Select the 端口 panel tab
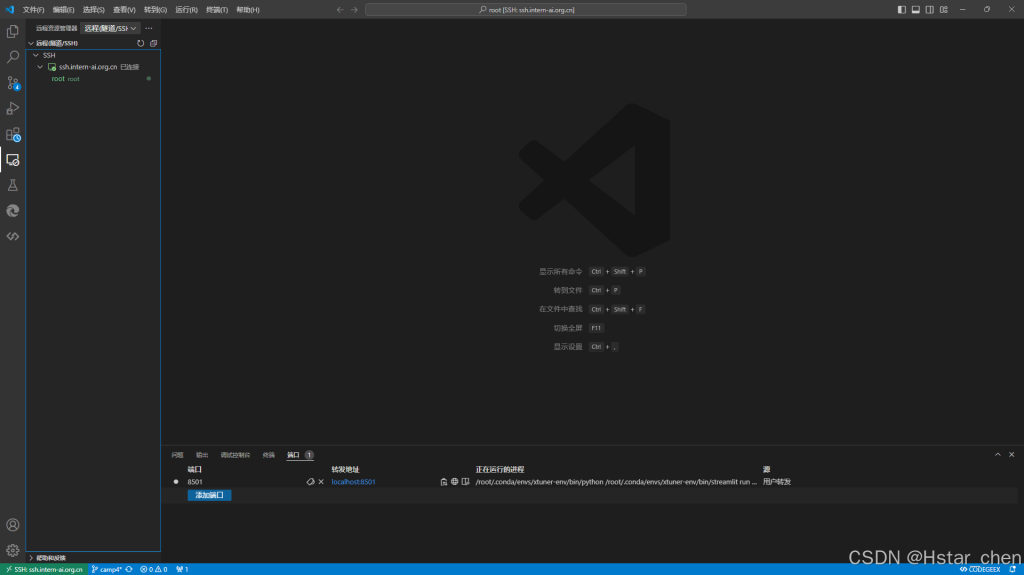The image size is (1024, 575). (x=293, y=455)
